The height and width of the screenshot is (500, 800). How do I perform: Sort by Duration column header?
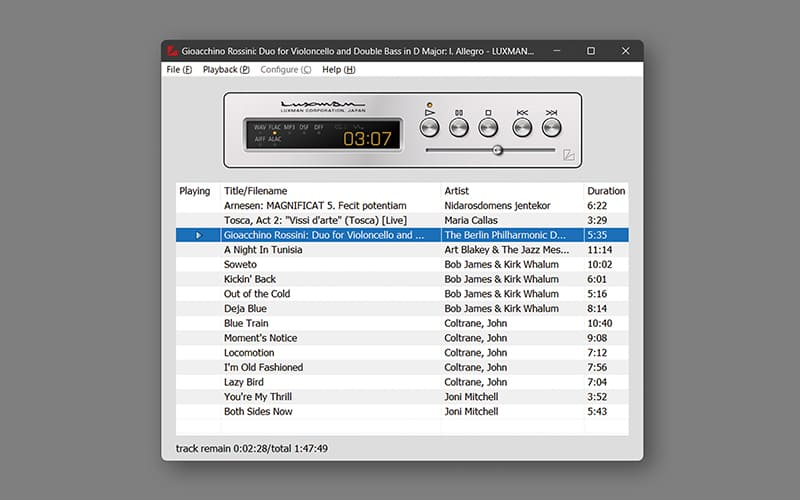606,191
